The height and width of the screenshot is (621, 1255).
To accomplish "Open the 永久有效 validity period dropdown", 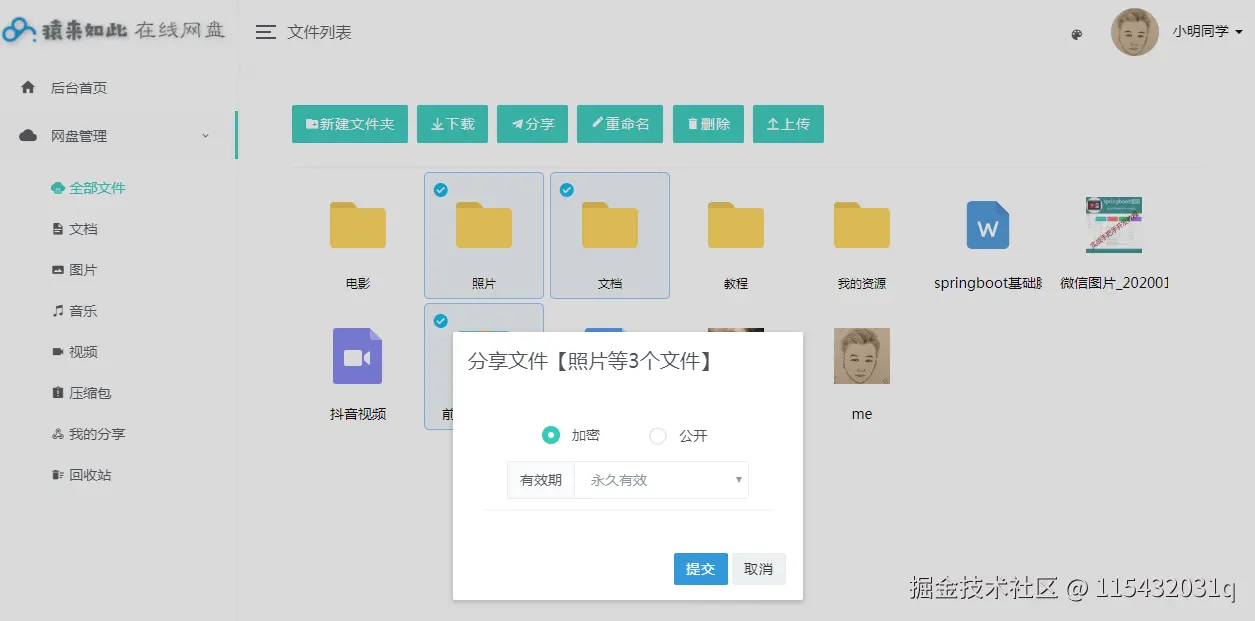I will click(x=660, y=479).
